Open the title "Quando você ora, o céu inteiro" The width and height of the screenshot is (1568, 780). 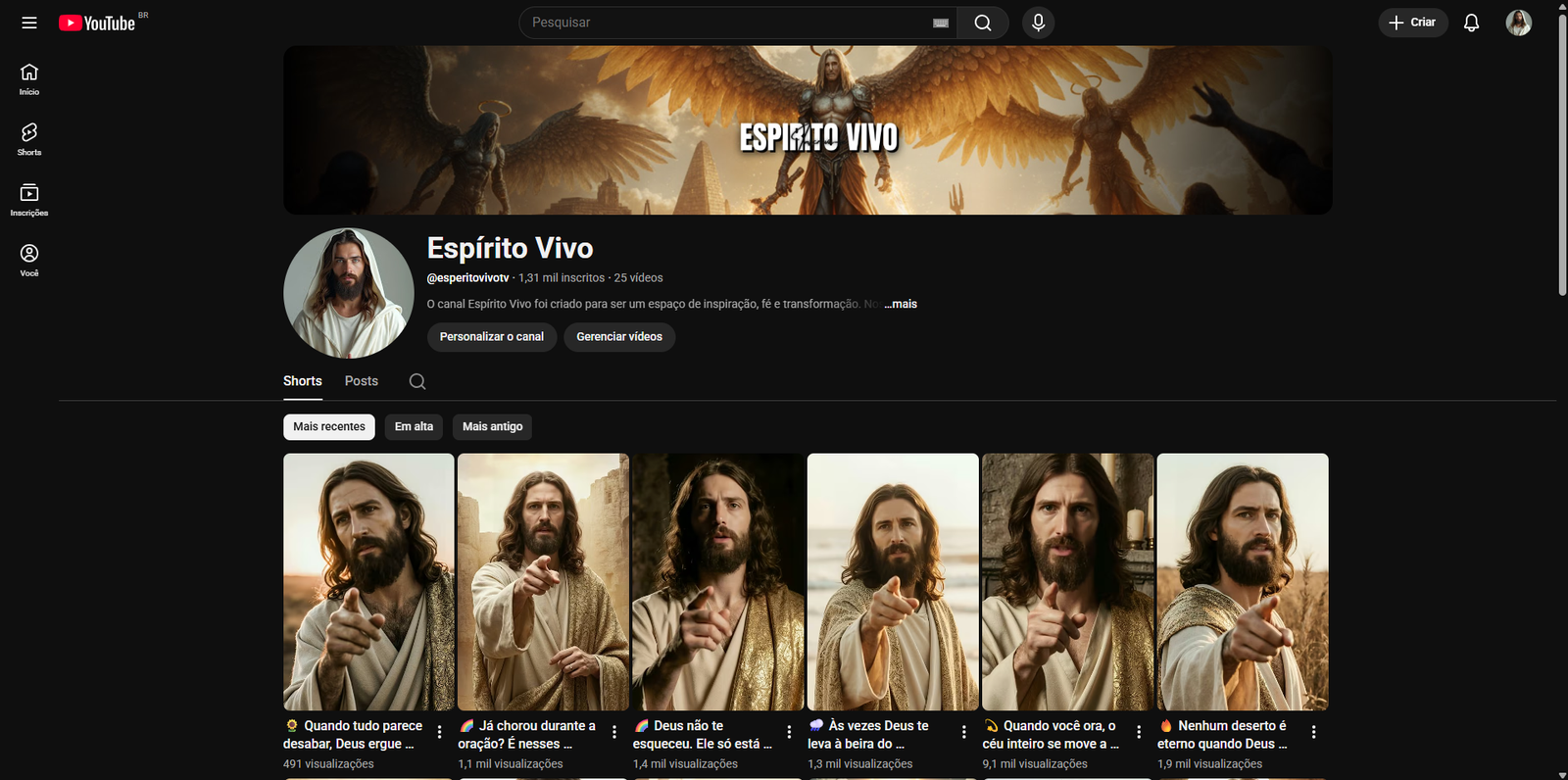click(x=1051, y=735)
